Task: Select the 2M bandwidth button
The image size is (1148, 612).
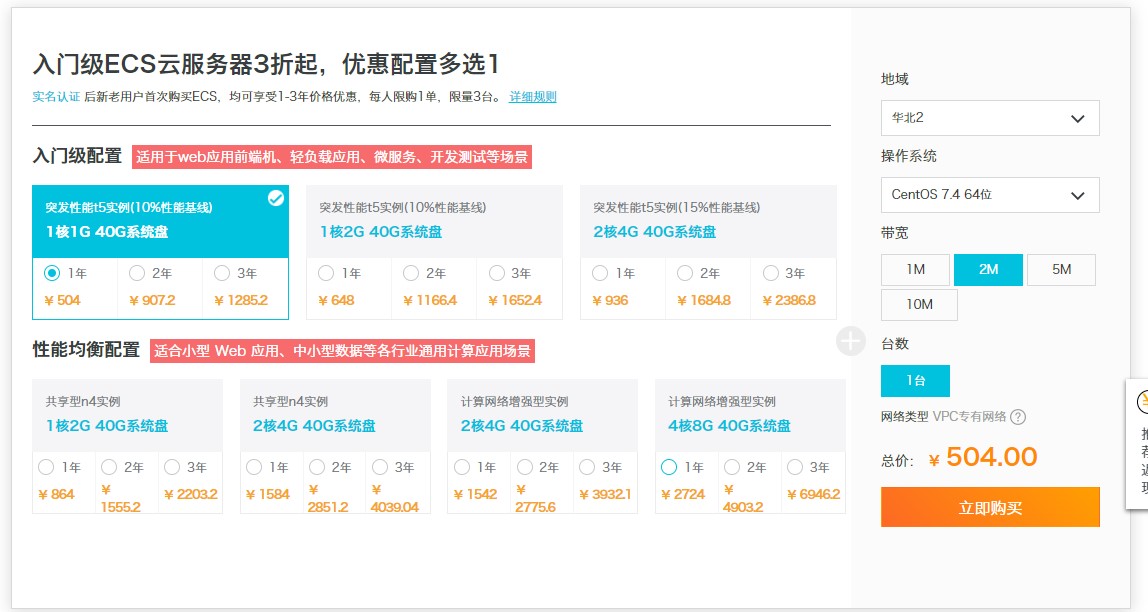Action: click(989, 269)
